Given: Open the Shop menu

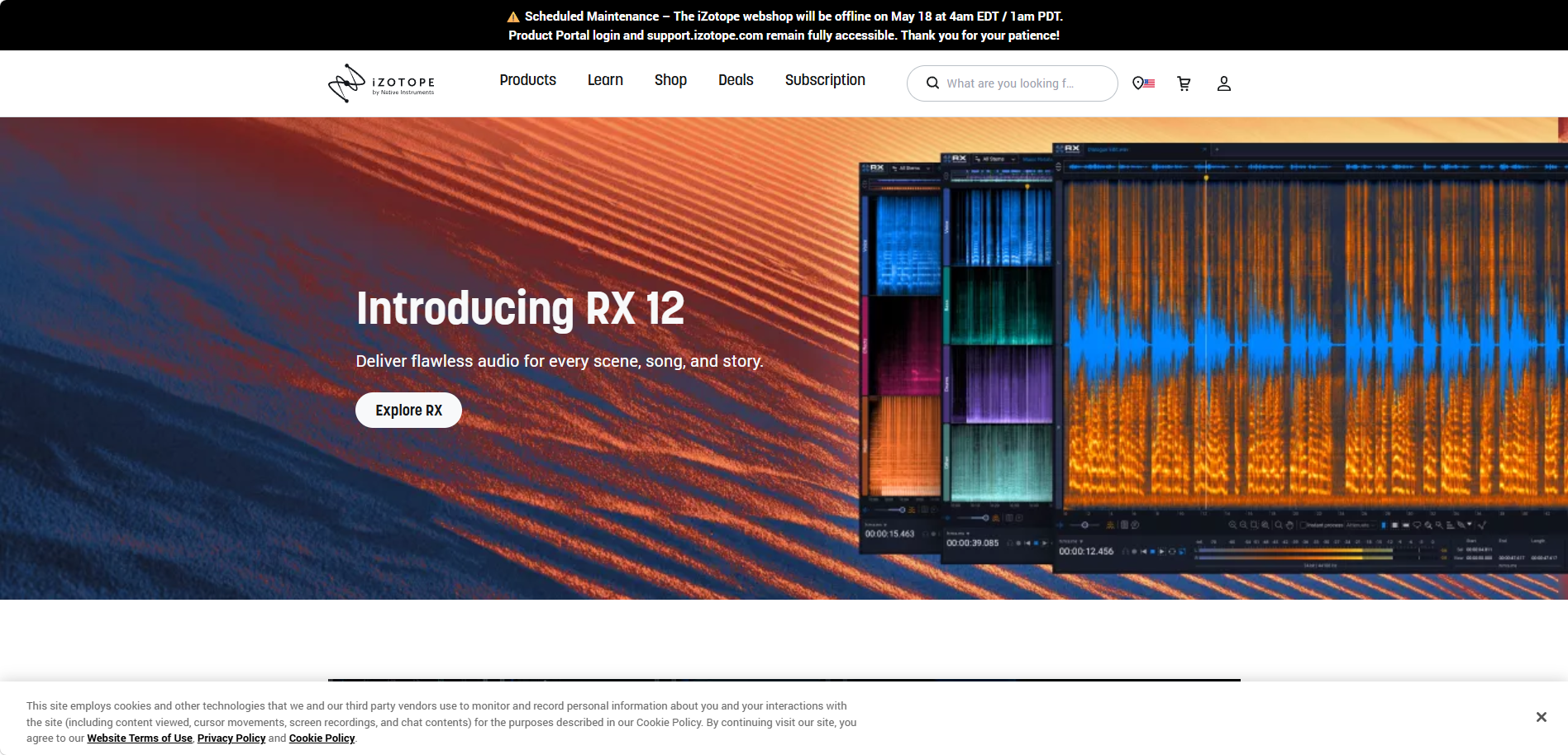Looking at the screenshot, I should pos(670,80).
